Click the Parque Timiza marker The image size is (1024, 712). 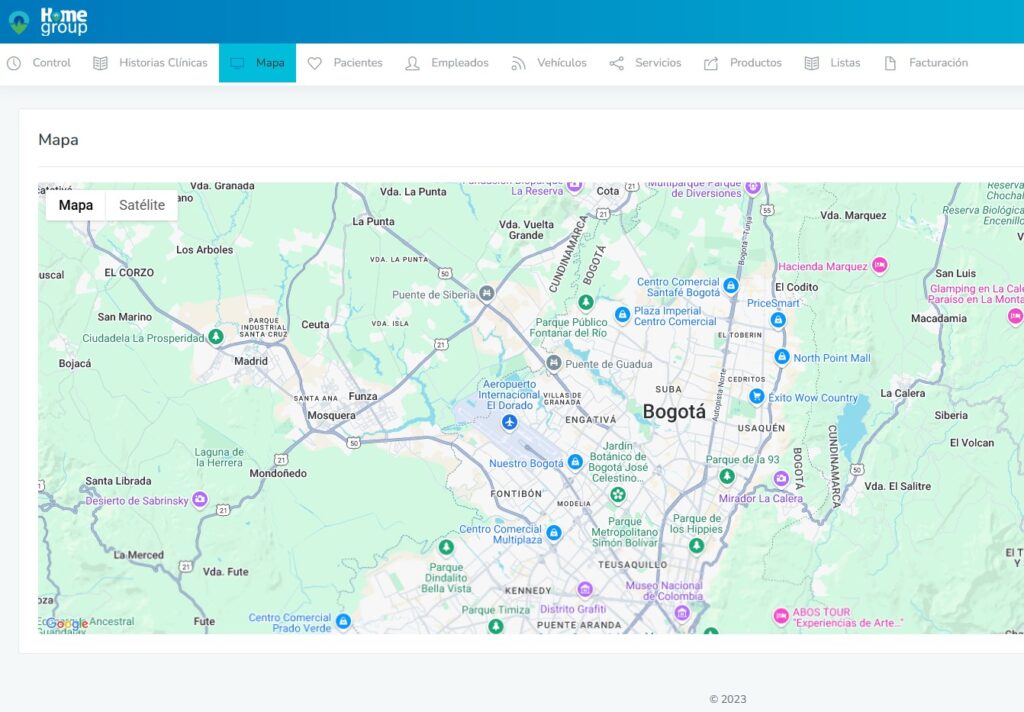[496, 626]
